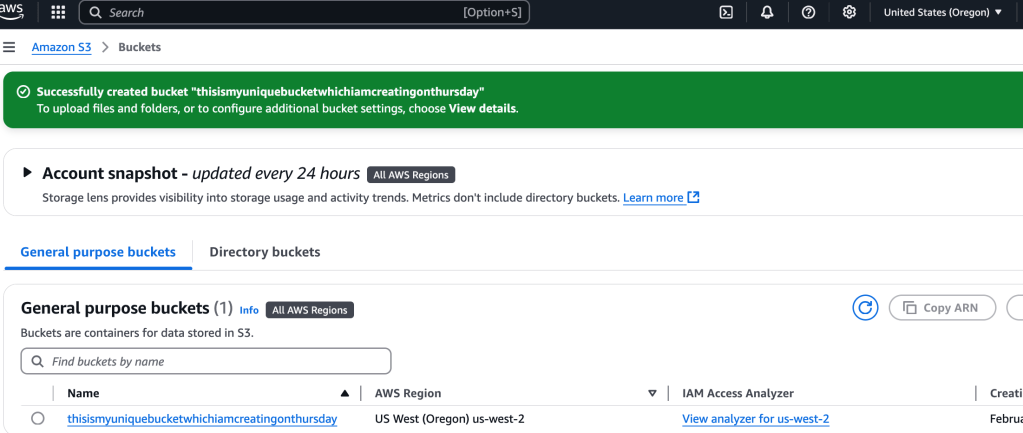Sort by AWS Region column arrow

tap(652, 393)
